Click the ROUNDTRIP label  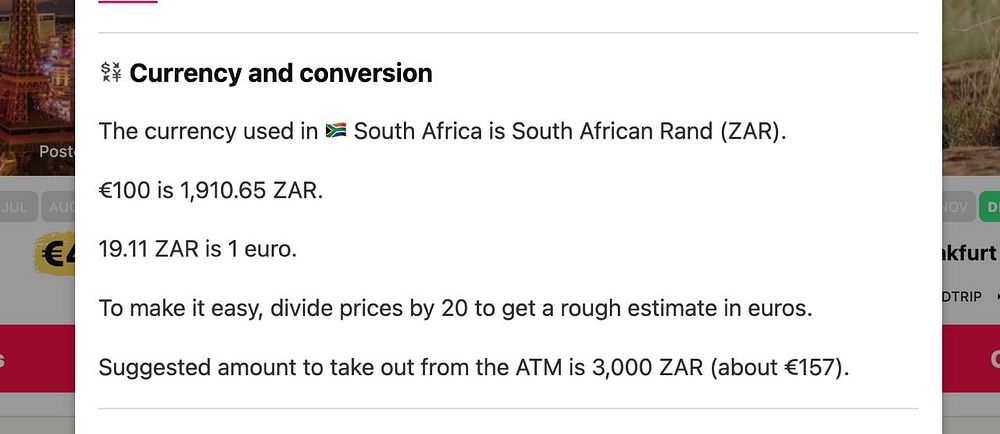click(962, 296)
